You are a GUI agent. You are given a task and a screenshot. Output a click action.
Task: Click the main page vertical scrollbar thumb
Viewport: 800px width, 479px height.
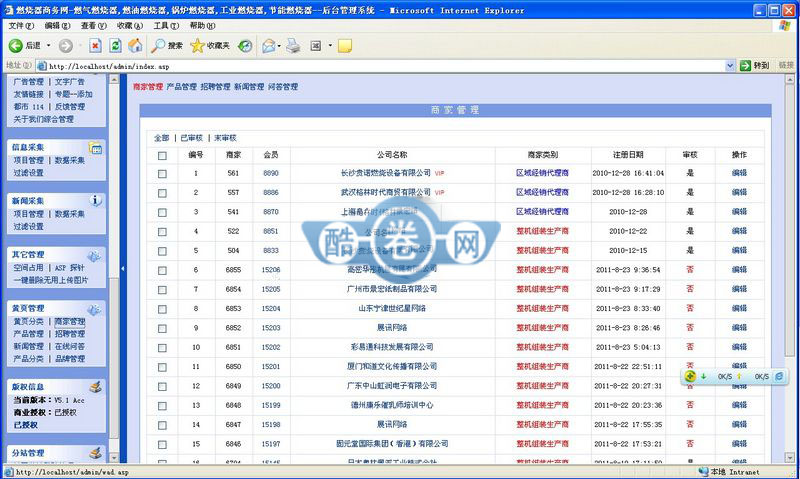790,221
